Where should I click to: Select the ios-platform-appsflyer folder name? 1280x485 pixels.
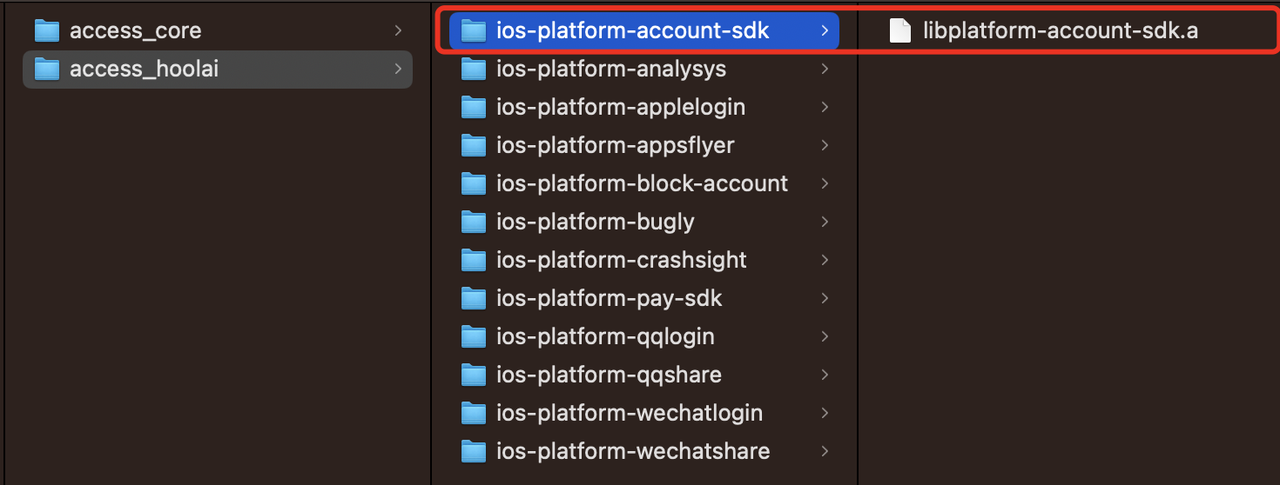click(615, 146)
